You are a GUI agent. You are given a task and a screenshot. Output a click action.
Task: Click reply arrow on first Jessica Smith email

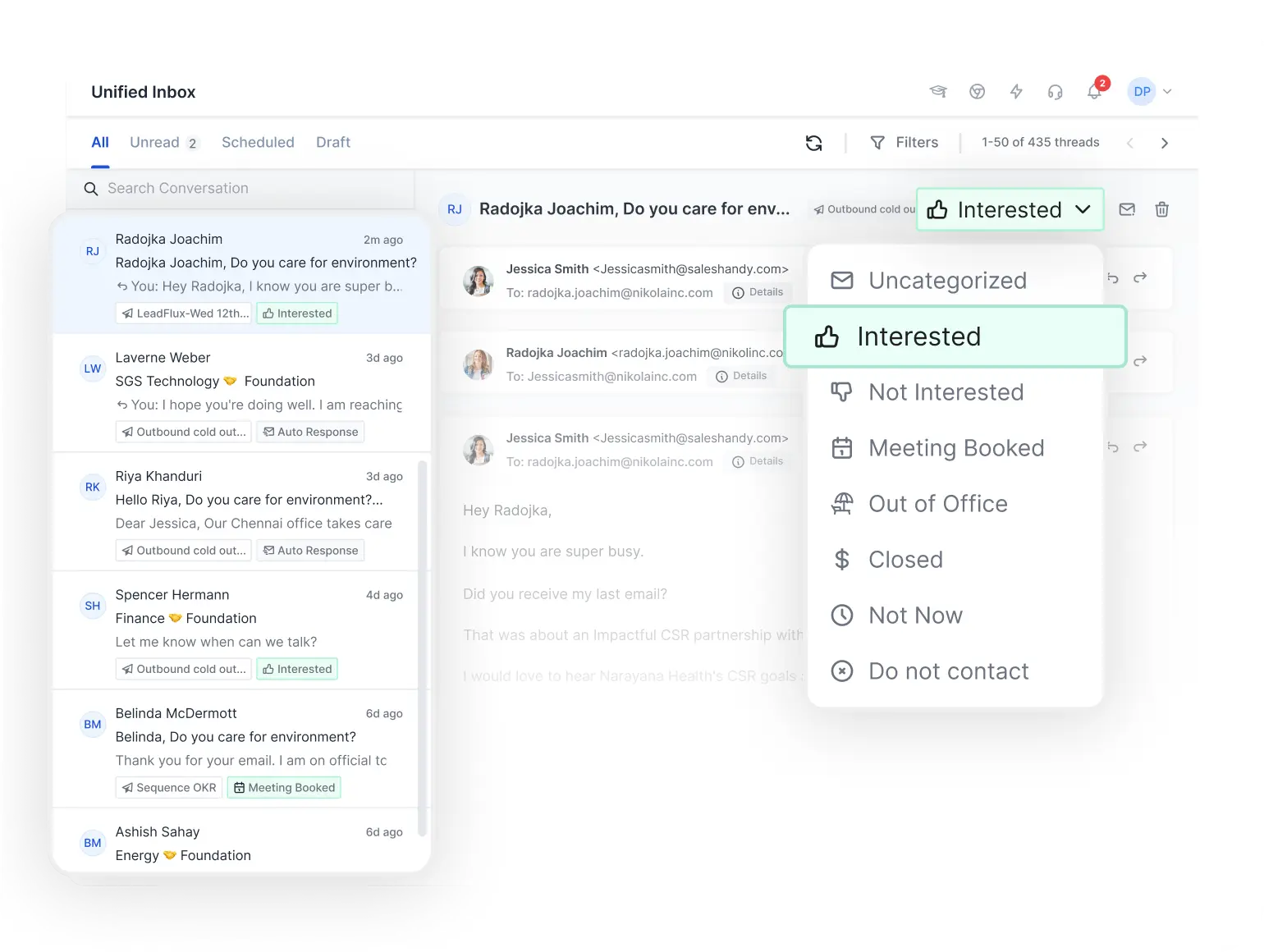point(1113,278)
